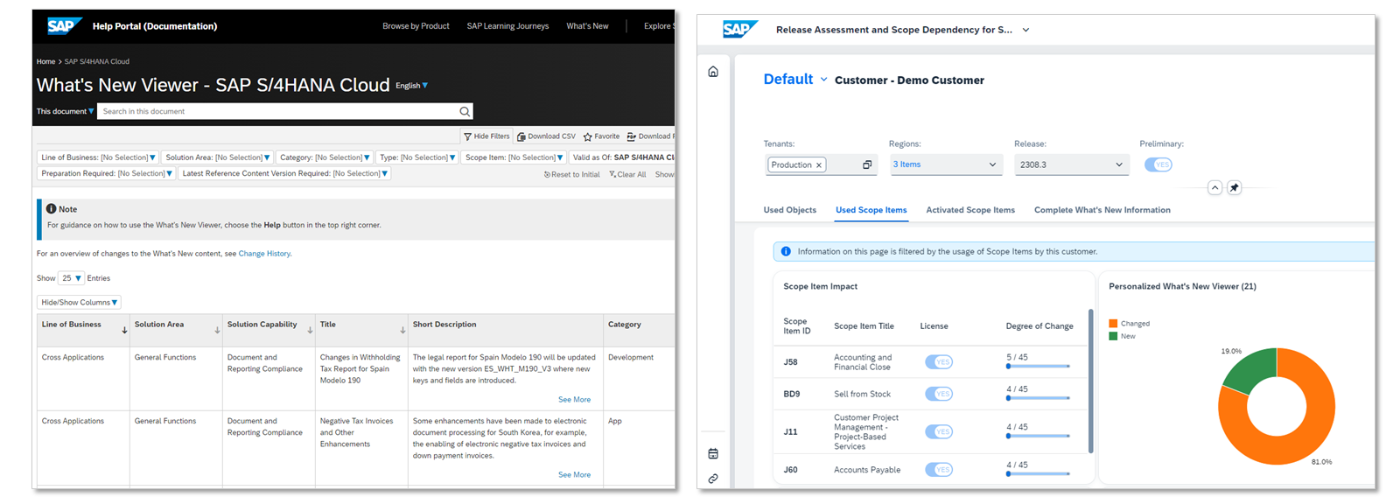Open Release Assessment app title dropdown chevron
This screenshot has width=1400, height=504.
(1026, 30)
